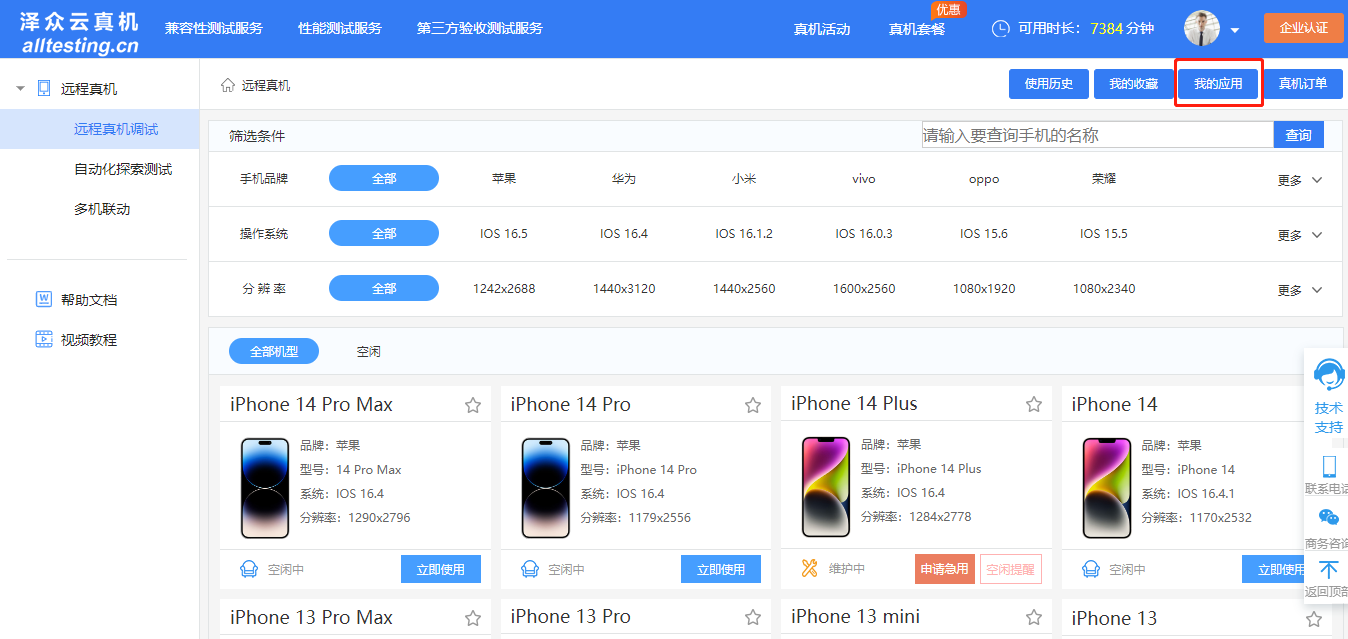Open 兼容性测试服务 menu
The height and width of the screenshot is (639, 1348).
(x=214, y=28)
